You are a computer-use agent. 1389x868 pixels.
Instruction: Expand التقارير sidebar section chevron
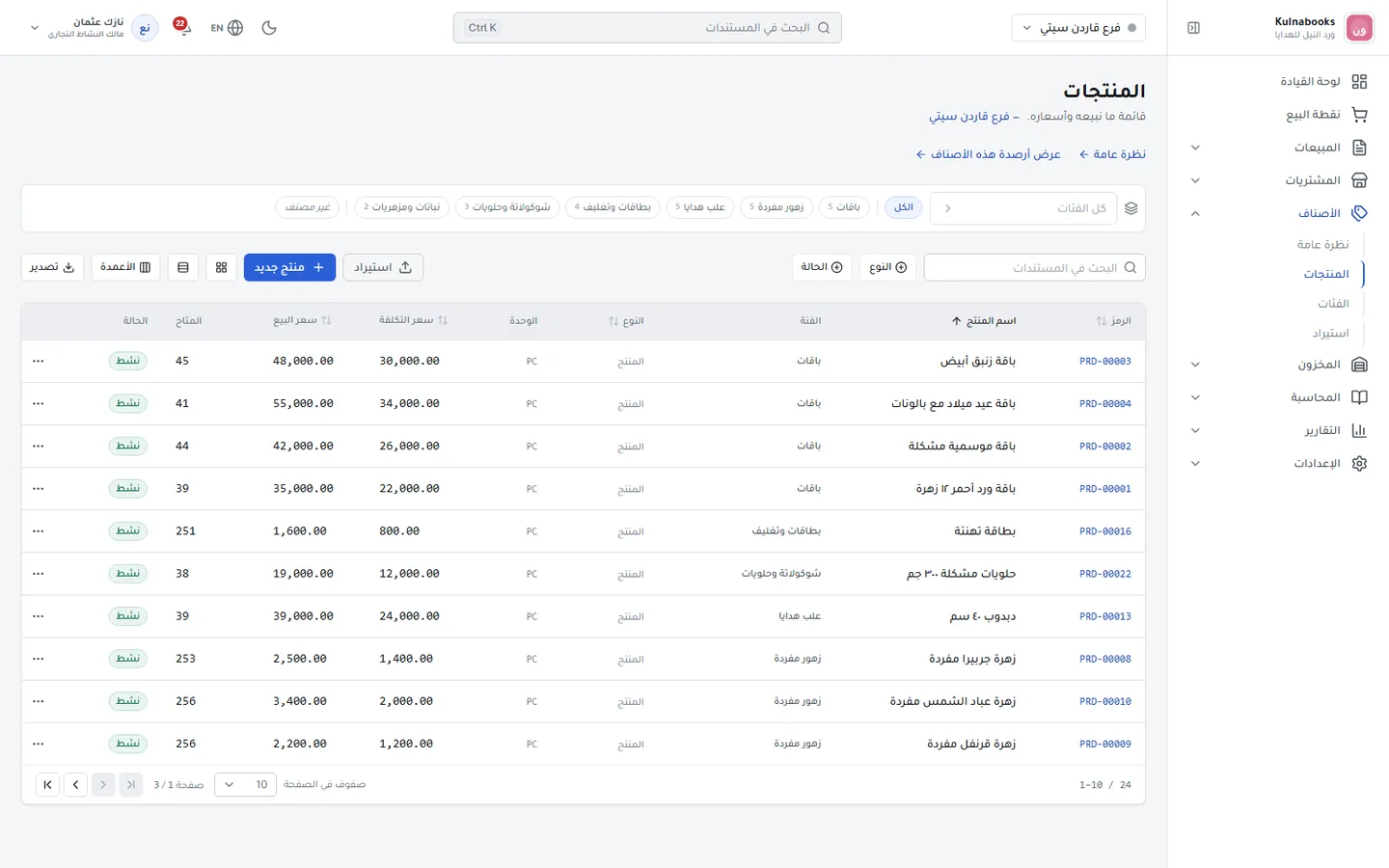(x=1195, y=431)
